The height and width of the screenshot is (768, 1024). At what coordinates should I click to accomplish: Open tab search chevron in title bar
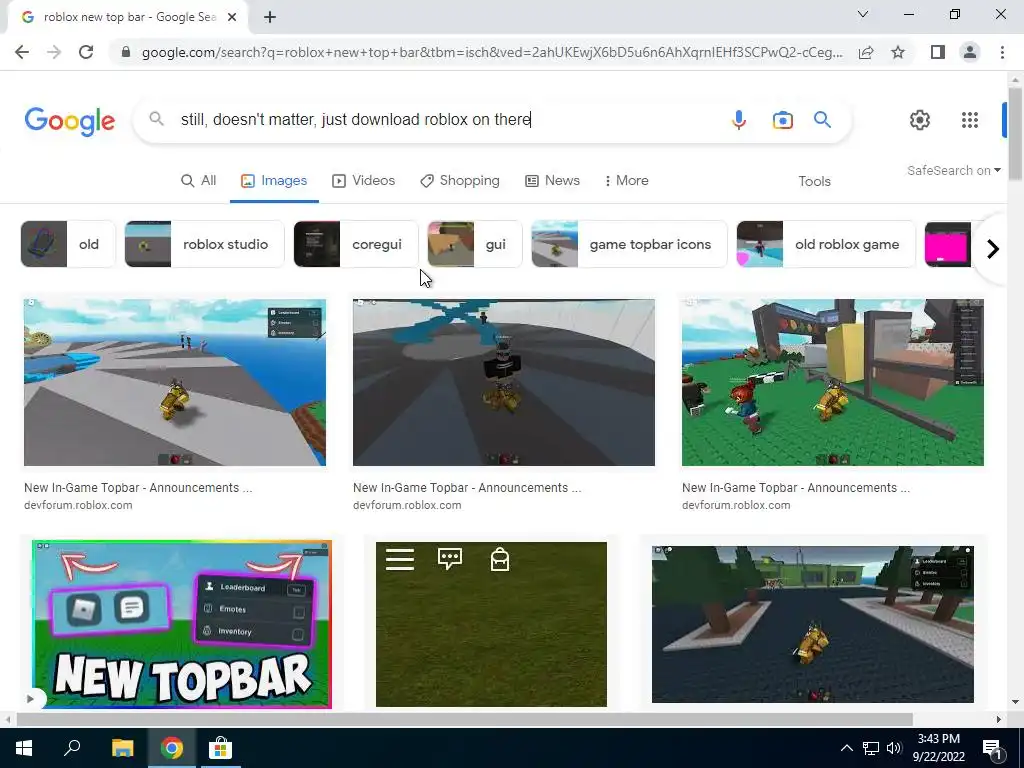863,14
